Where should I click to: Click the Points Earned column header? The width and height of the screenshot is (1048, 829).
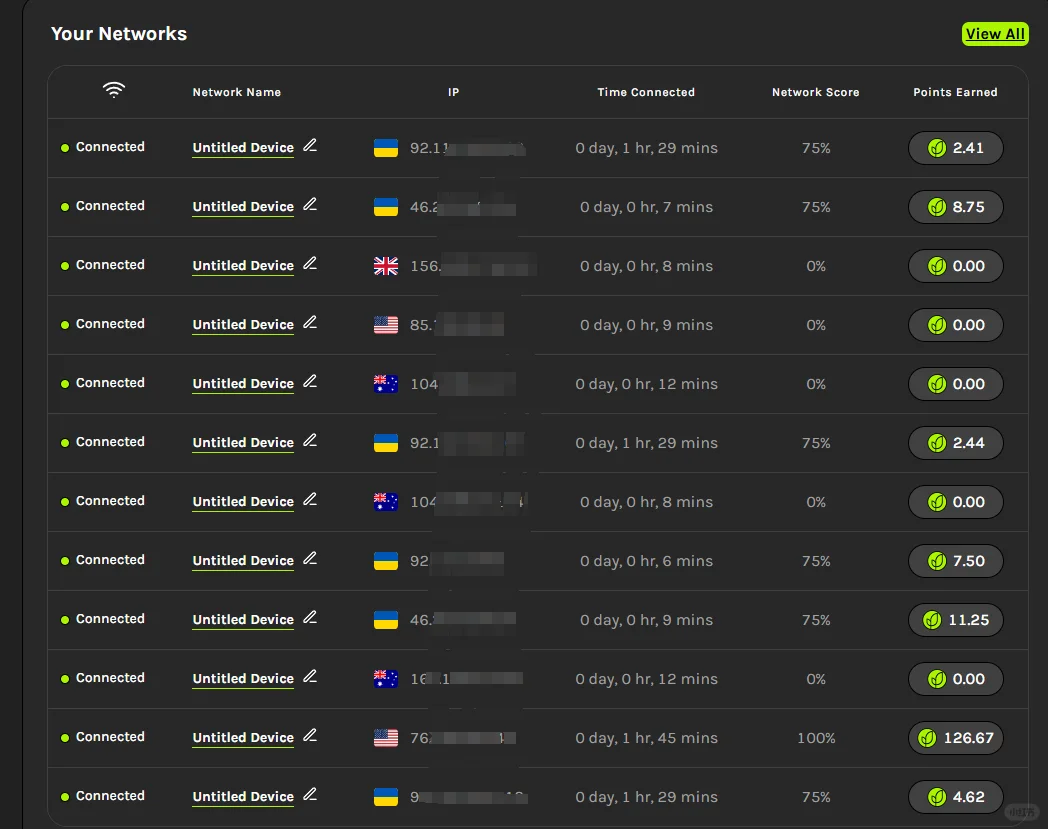click(x=955, y=92)
